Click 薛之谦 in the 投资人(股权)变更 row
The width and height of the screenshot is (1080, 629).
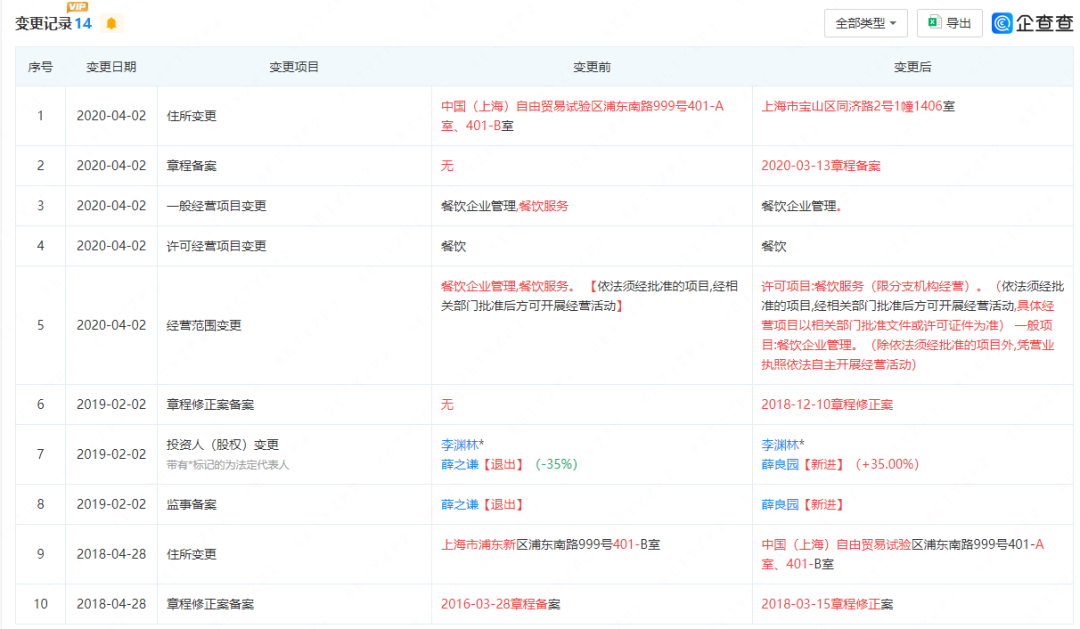(x=461, y=464)
